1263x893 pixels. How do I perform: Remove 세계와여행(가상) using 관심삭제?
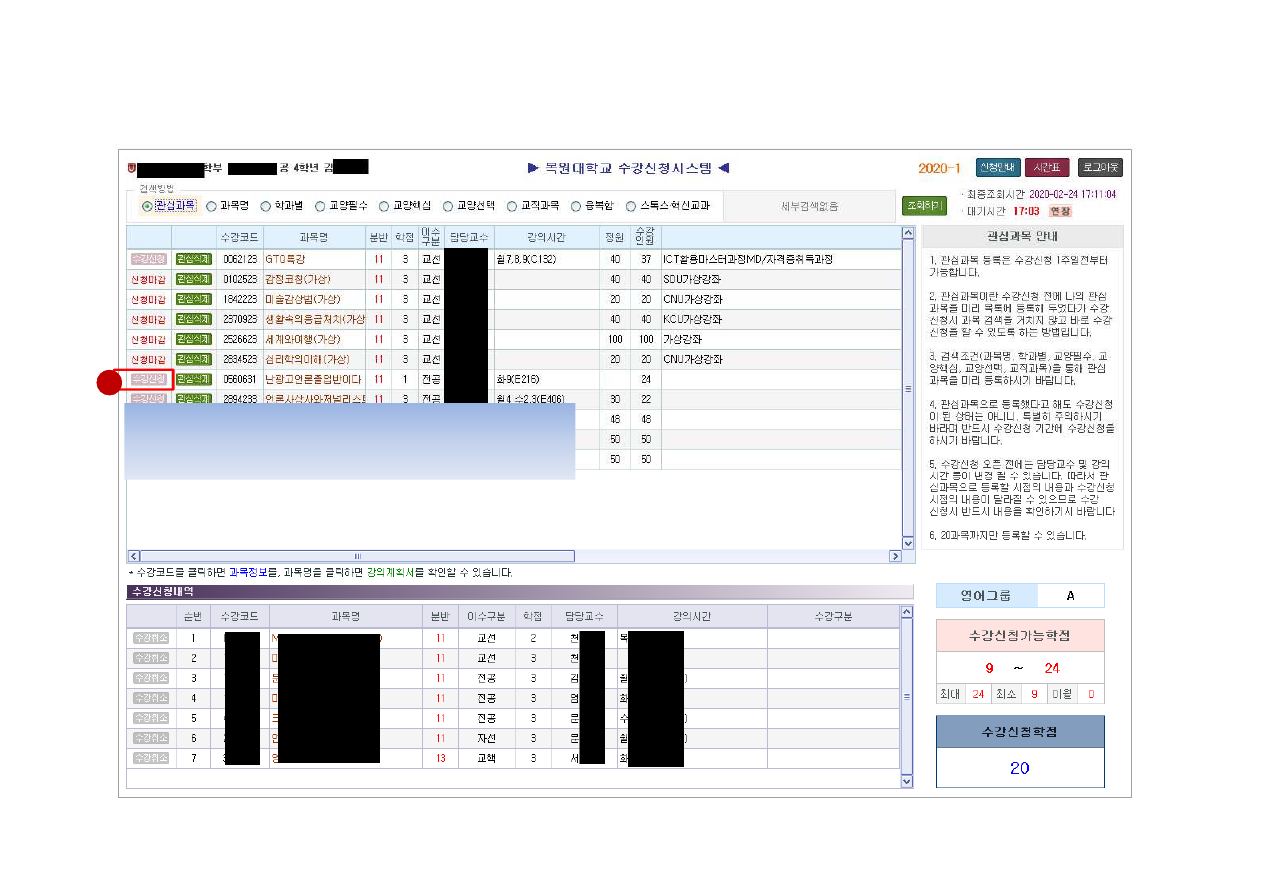pyautogui.click(x=193, y=339)
